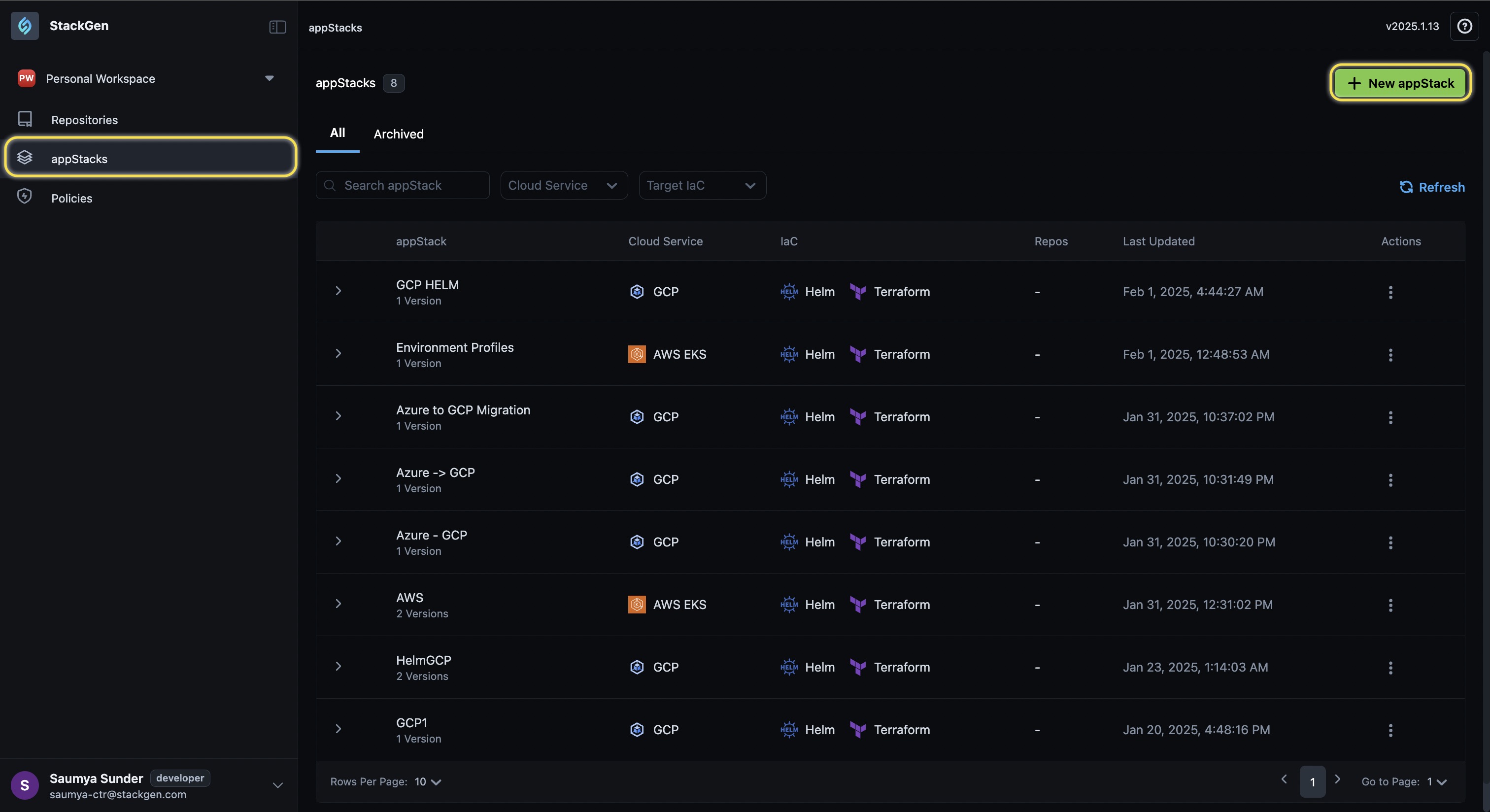Expand the Azure - GCP row
The image size is (1490, 812).
point(339,541)
